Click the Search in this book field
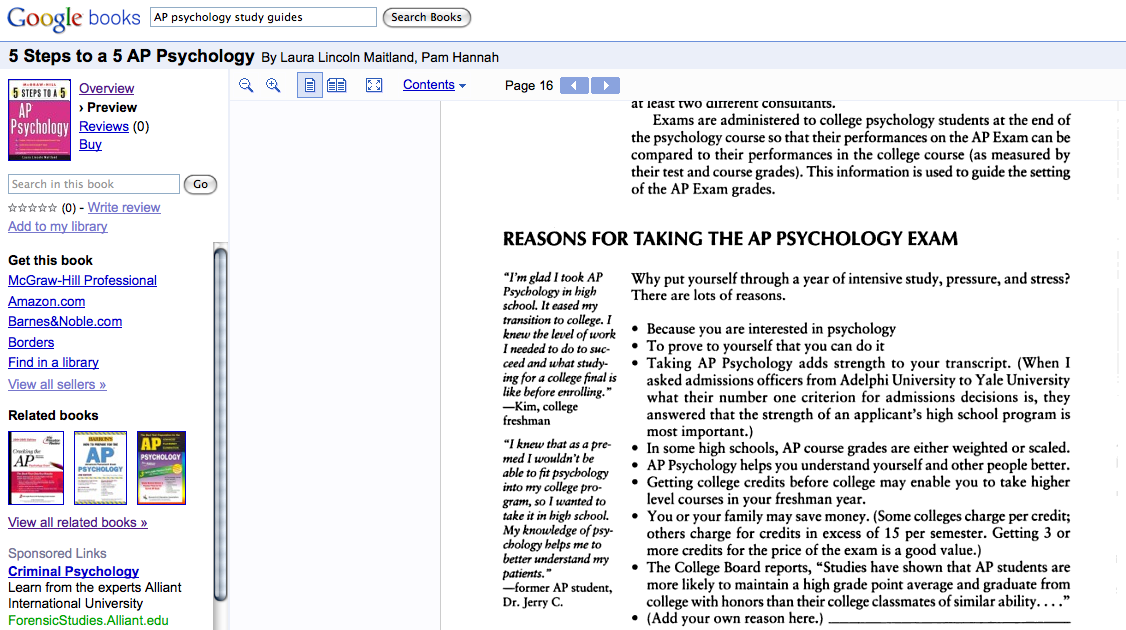 pos(93,184)
